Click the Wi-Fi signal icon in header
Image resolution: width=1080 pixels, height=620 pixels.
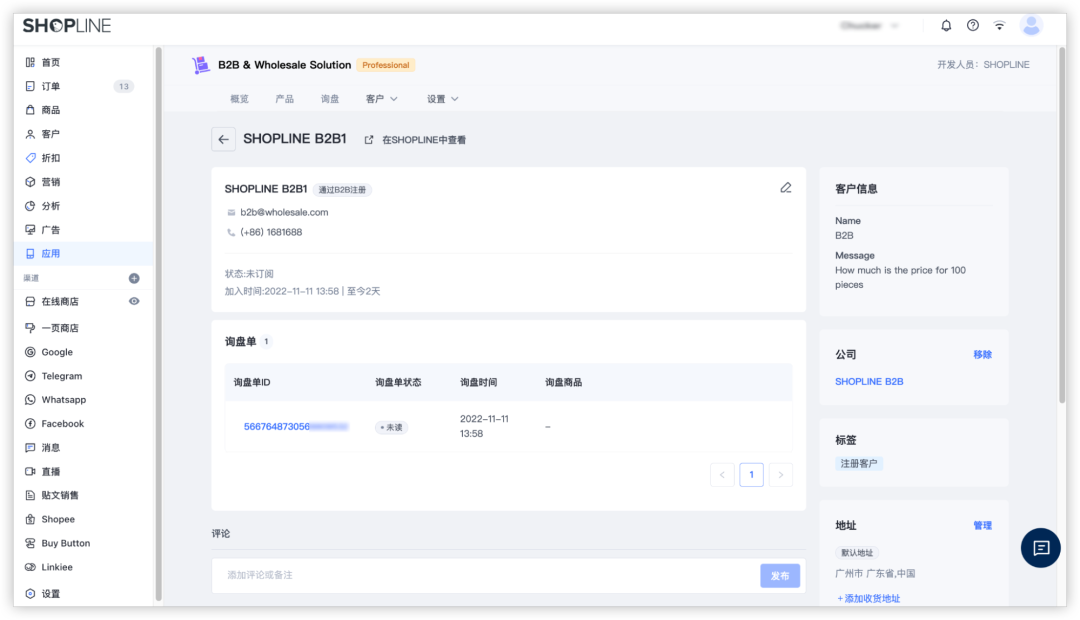[x=999, y=25]
